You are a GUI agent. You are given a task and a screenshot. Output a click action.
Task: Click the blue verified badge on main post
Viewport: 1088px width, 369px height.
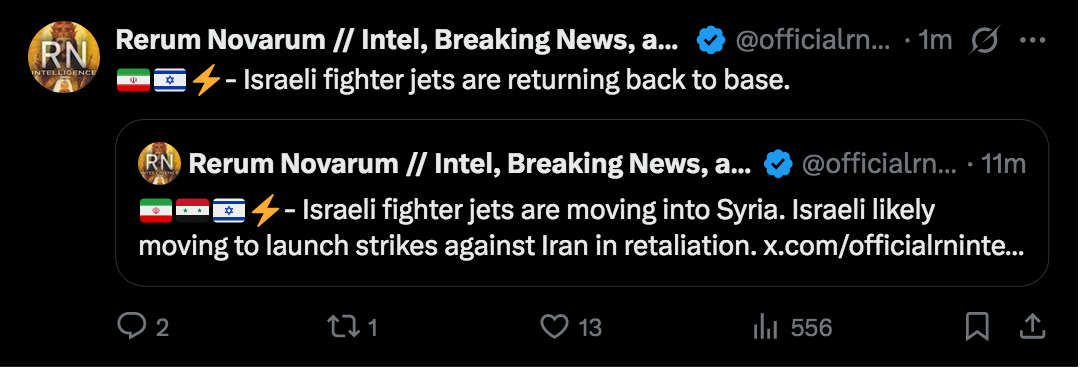point(711,41)
